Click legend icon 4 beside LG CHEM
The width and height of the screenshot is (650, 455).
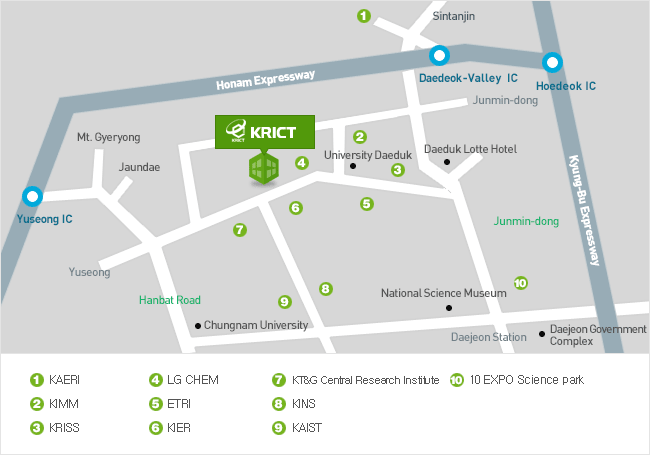click(x=155, y=380)
